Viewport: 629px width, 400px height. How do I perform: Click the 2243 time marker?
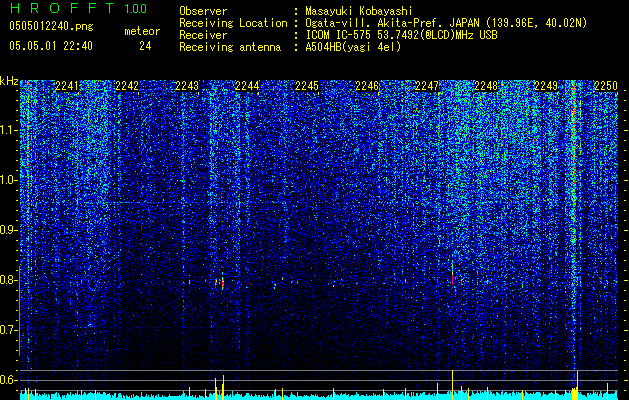coord(187,86)
